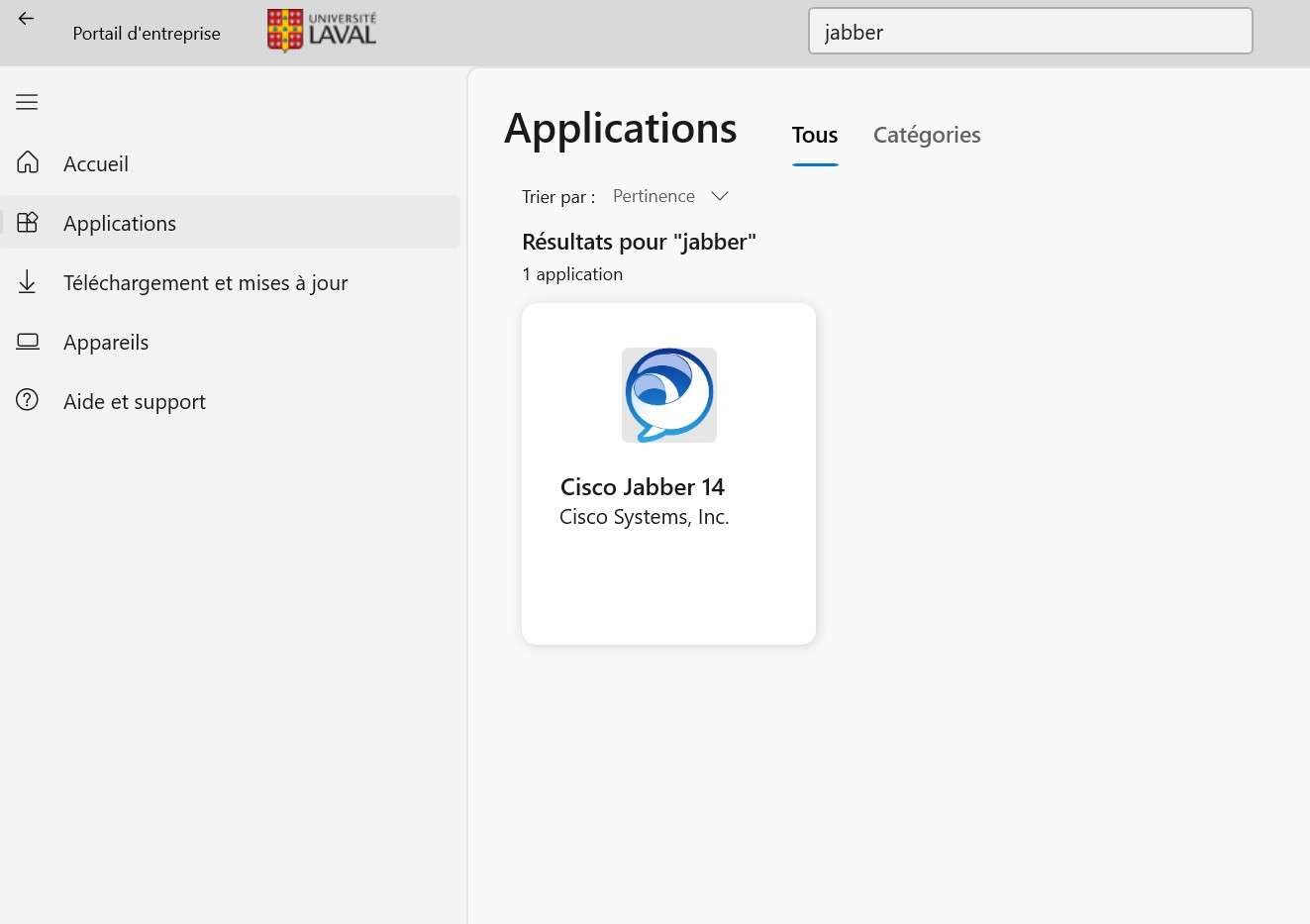The width and height of the screenshot is (1310, 924).
Task: Click the back arrow in the header
Action: point(26,19)
